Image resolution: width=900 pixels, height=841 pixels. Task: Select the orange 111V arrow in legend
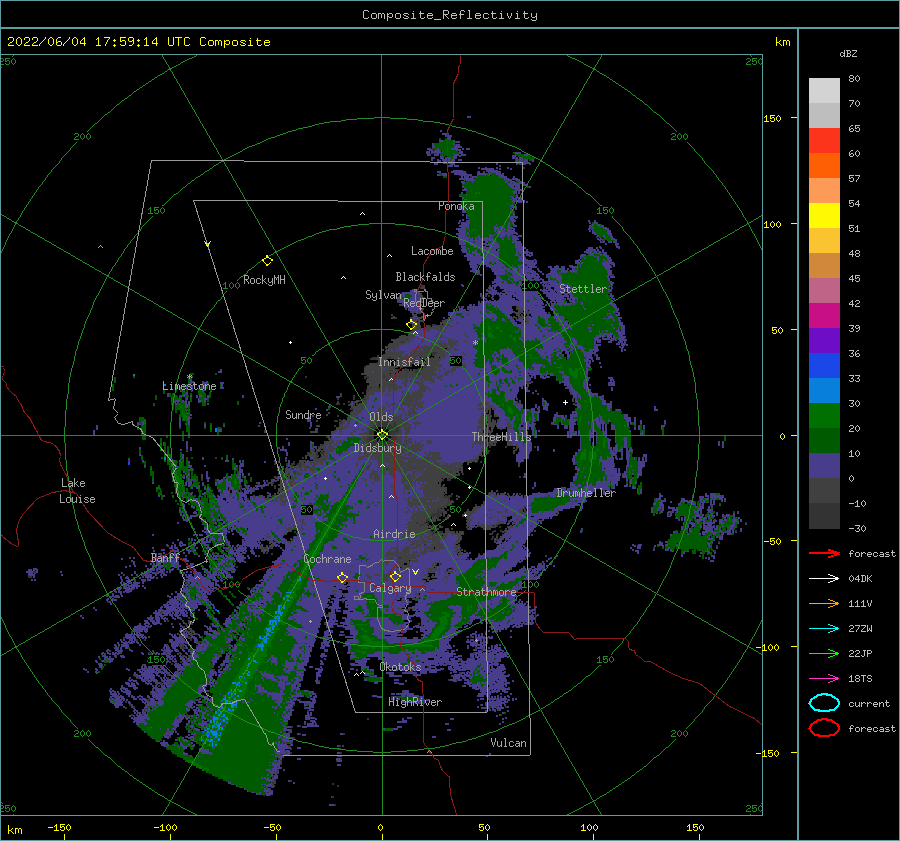[x=824, y=603]
